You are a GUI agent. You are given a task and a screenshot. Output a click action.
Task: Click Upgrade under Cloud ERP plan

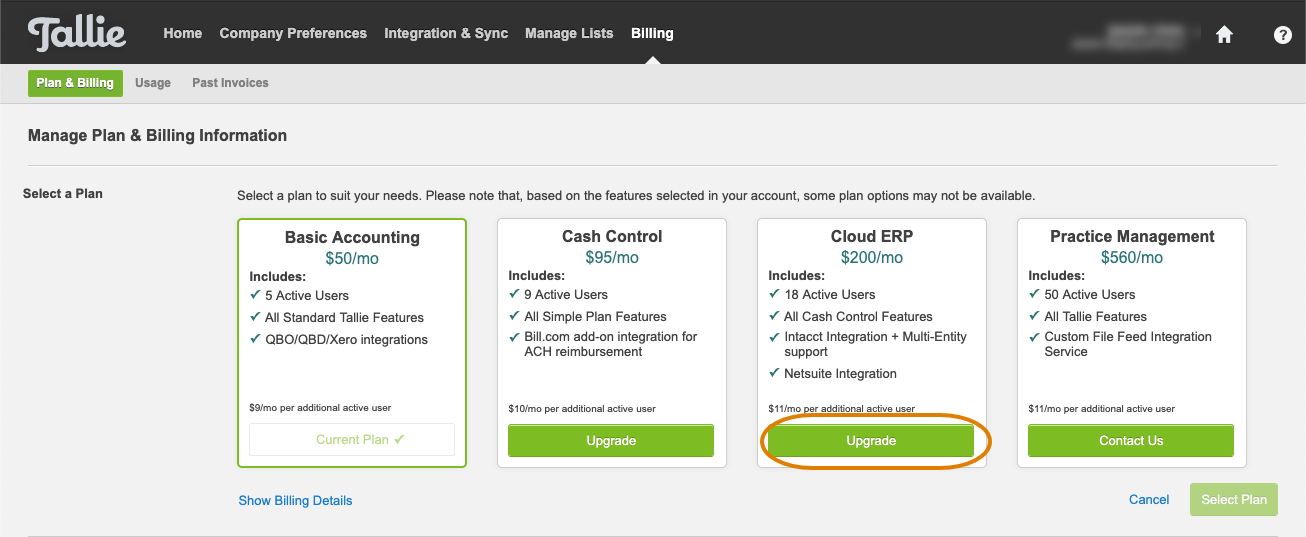point(871,441)
